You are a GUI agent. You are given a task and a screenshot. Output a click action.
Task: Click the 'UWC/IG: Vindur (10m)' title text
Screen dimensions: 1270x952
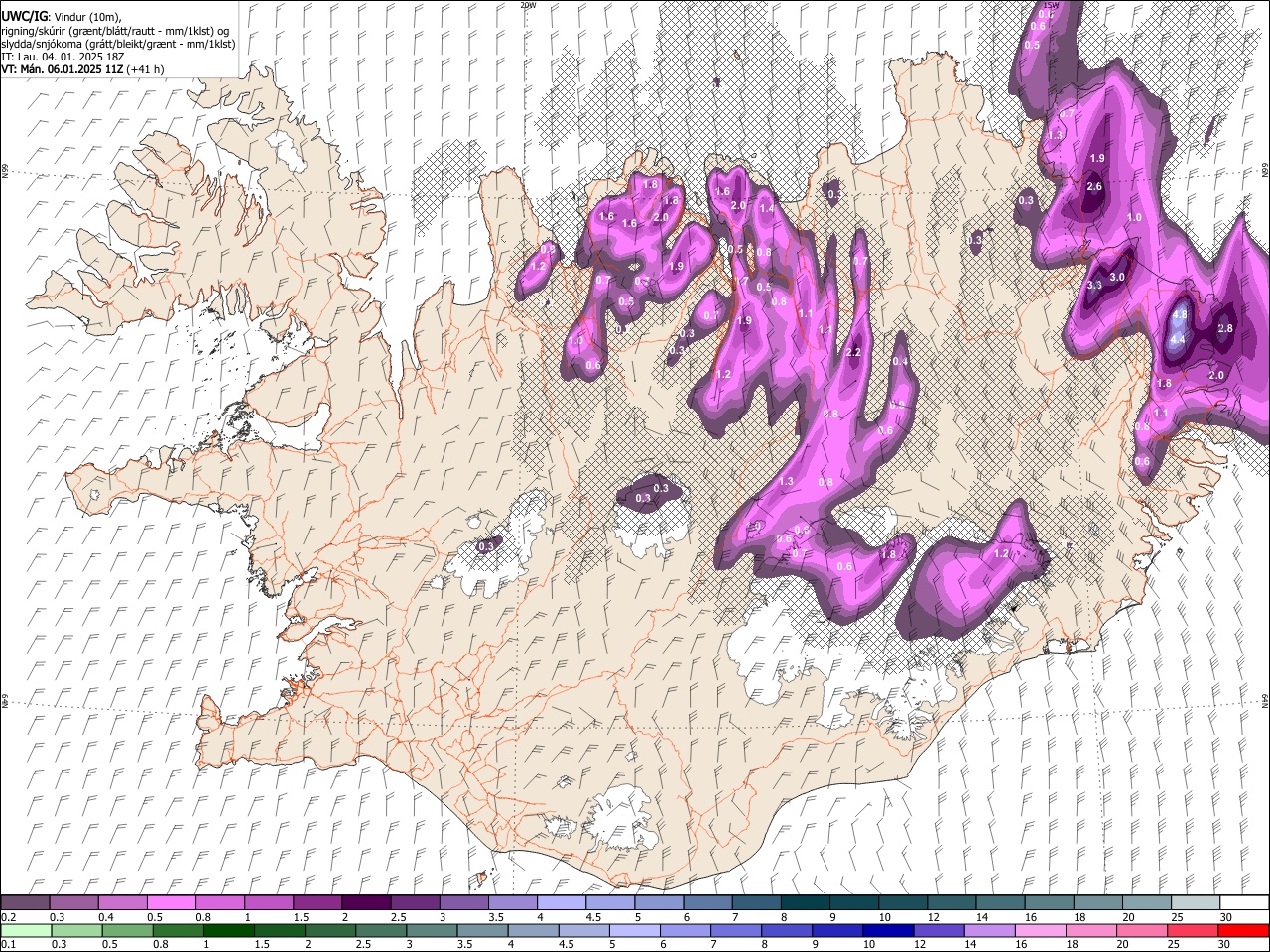pyautogui.click(x=61, y=17)
